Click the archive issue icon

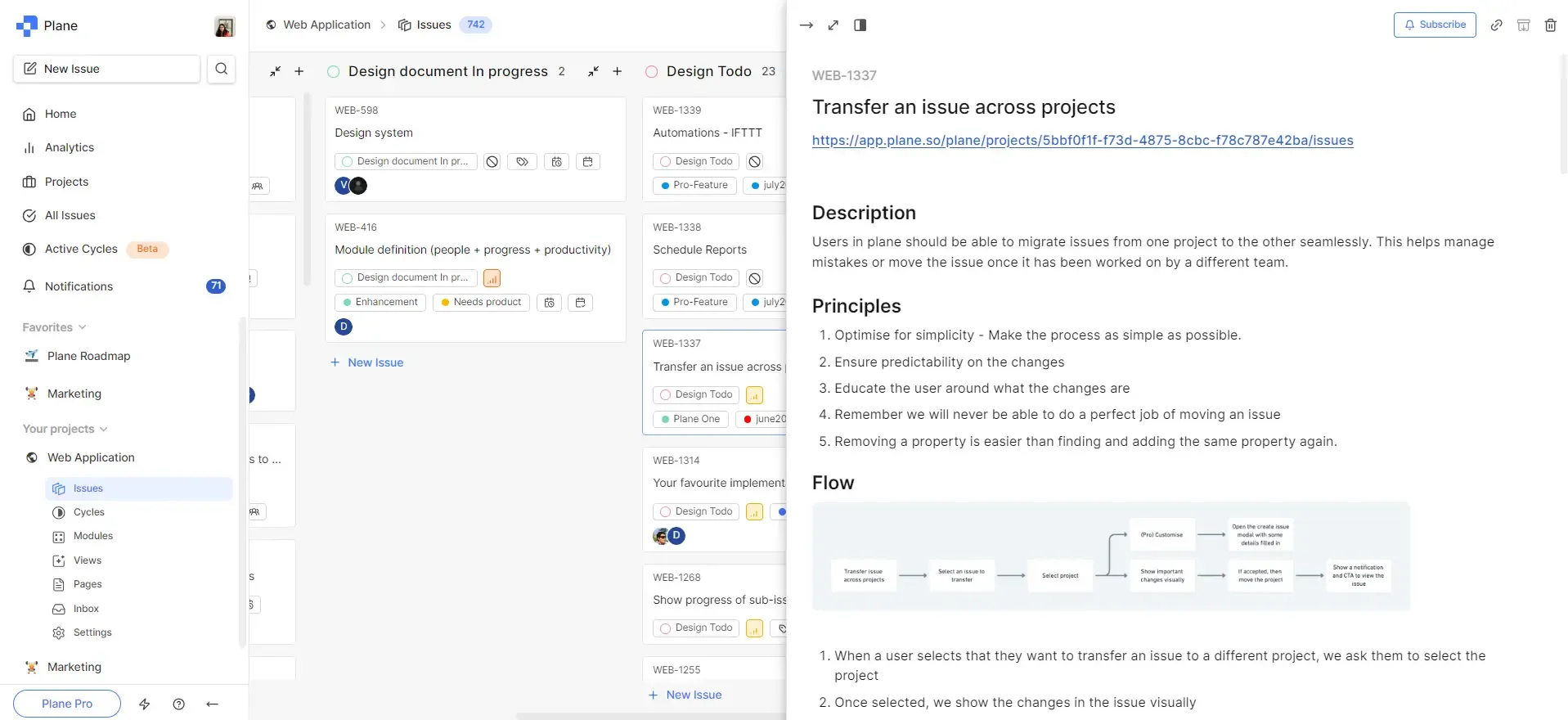pyautogui.click(x=1523, y=25)
